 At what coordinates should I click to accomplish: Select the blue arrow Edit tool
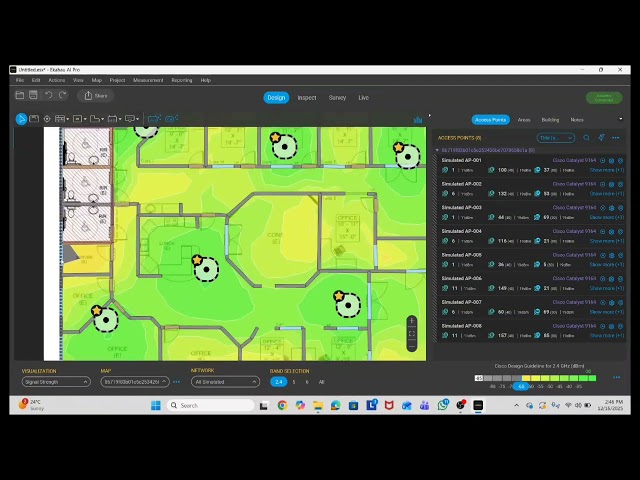point(21,119)
